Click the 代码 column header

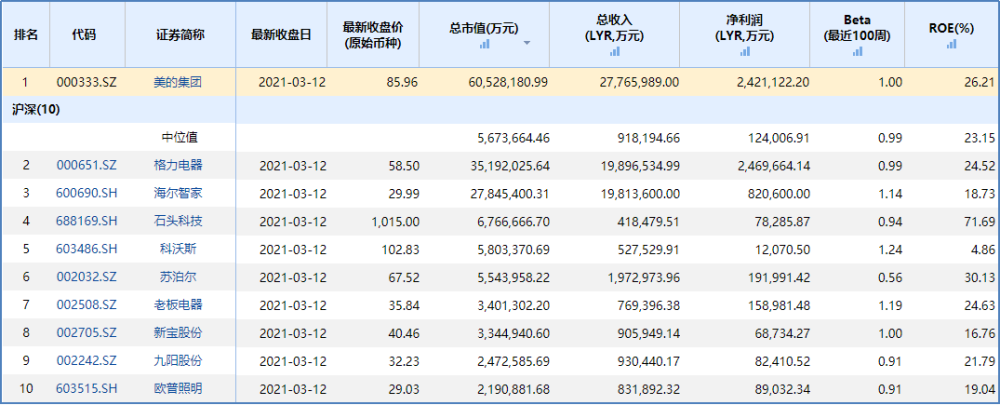tap(87, 34)
